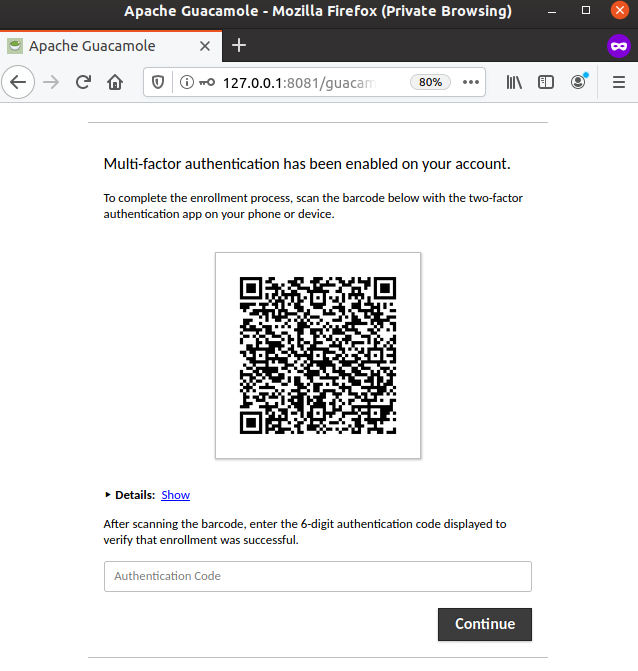638x671 pixels.
Task: Open the Library icon in the toolbar
Action: 514,82
